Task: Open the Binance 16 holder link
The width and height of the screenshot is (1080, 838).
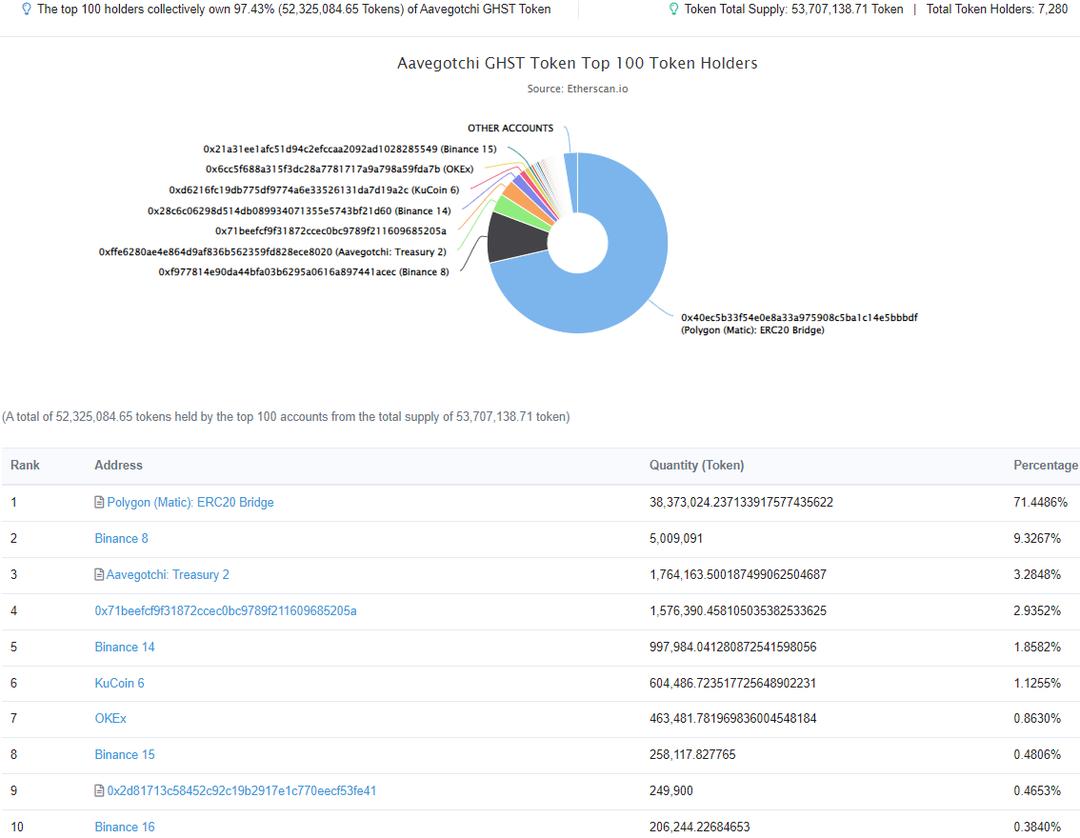Action: tap(124, 827)
